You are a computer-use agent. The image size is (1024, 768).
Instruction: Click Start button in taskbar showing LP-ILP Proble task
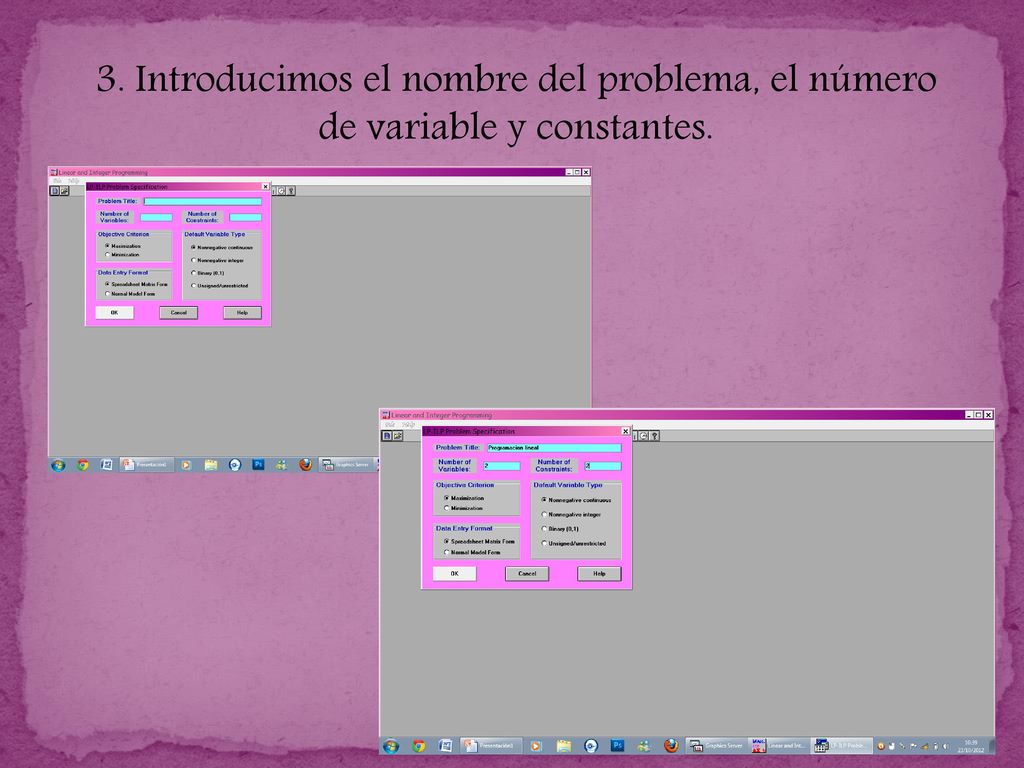point(391,746)
